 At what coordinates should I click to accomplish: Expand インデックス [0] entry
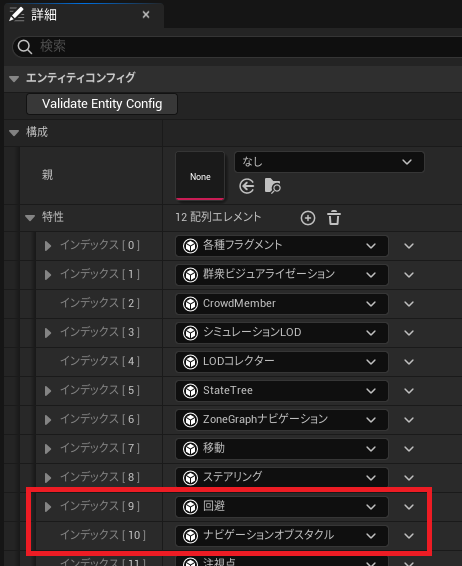[48, 246]
